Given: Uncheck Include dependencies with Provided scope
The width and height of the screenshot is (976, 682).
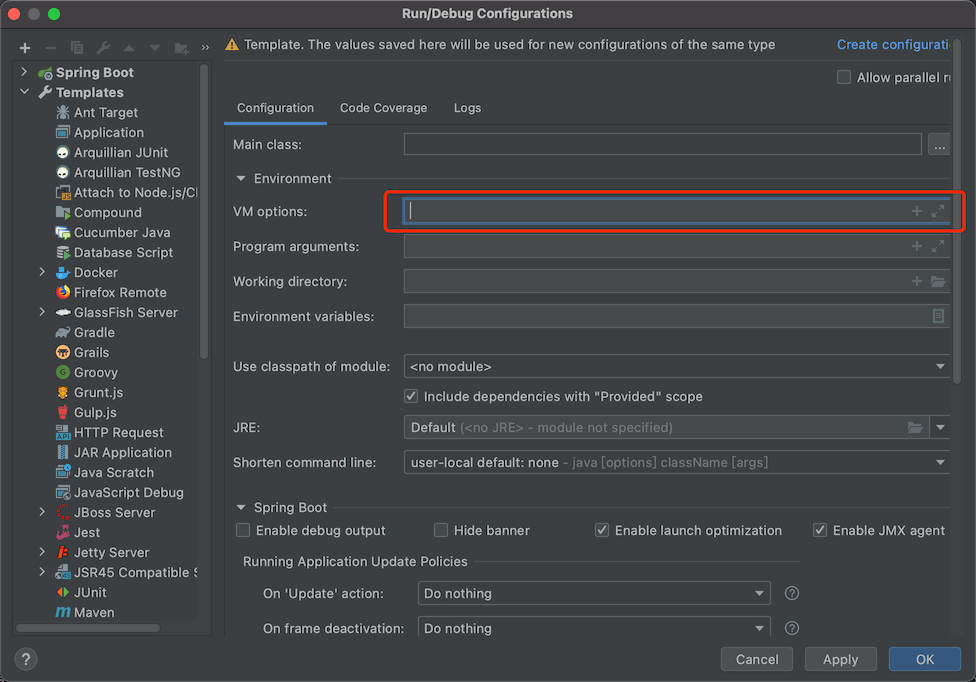Looking at the screenshot, I should point(411,395).
